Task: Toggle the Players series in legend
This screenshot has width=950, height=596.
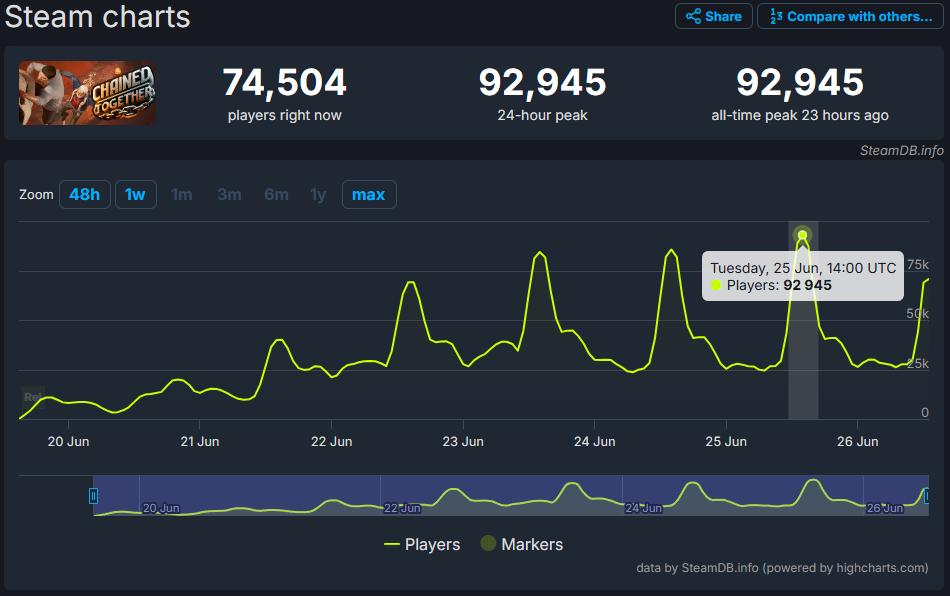Action: click(x=422, y=544)
